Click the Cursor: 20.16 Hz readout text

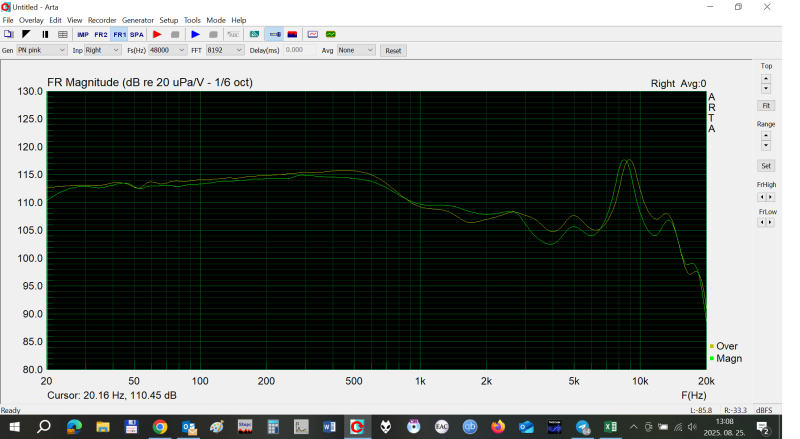[x=112, y=396]
